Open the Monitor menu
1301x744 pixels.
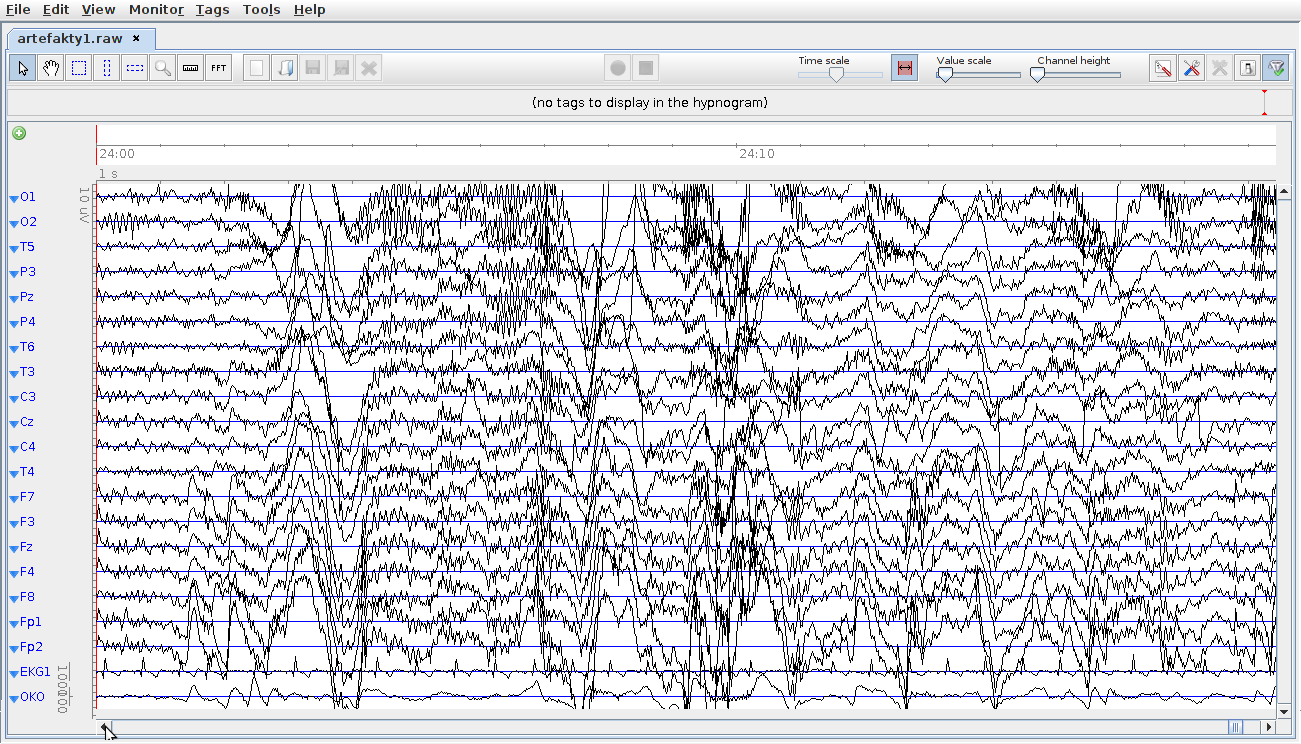tap(156, 9)
